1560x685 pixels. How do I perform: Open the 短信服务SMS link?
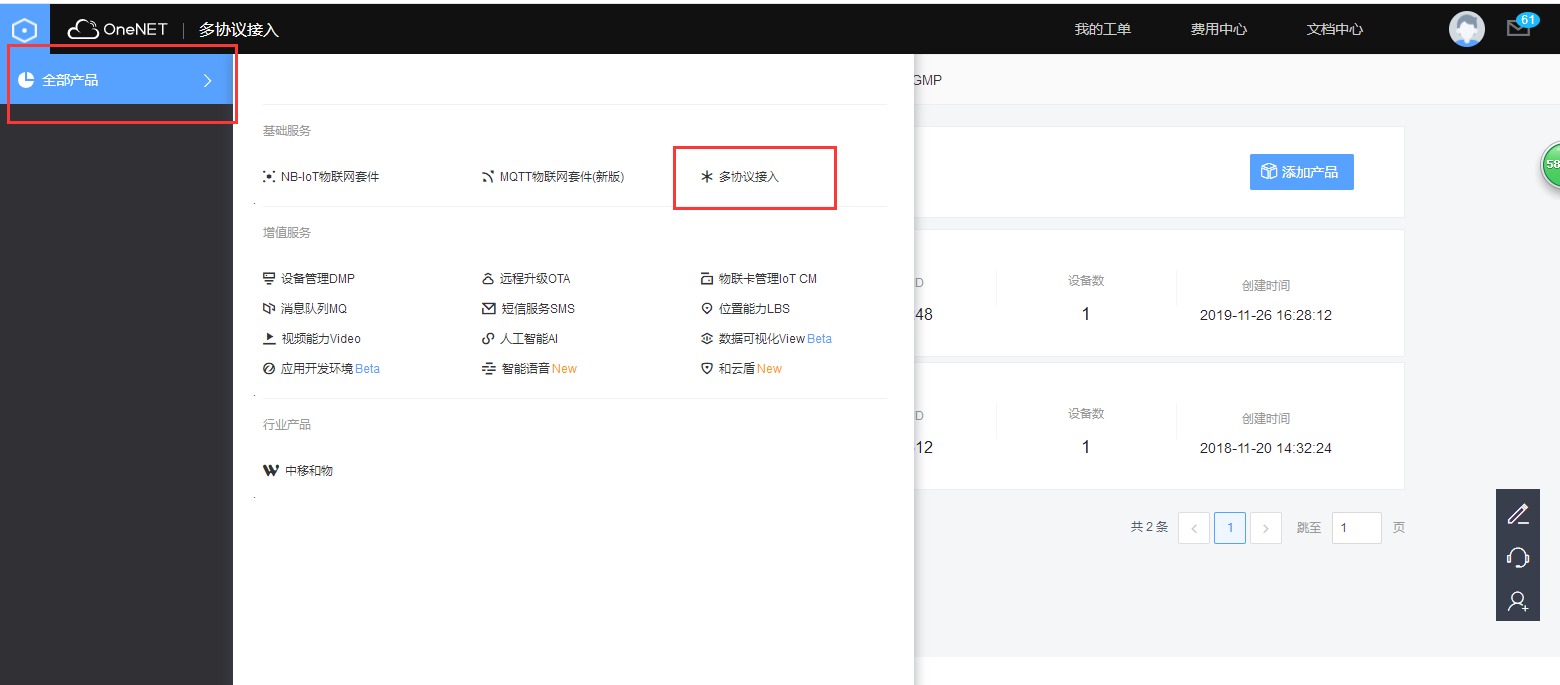click(x=537, y=308)
